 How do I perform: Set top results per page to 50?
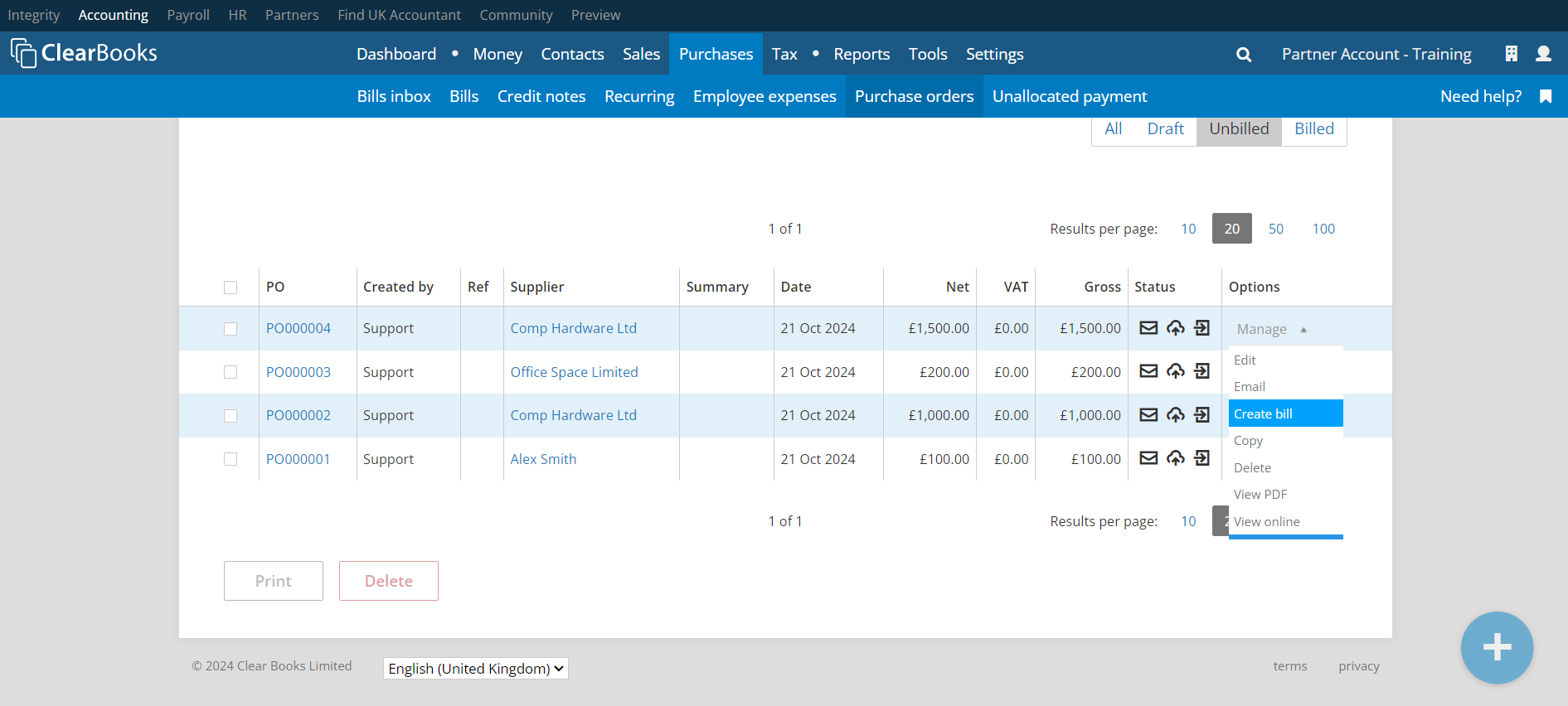click(1276, 229)
